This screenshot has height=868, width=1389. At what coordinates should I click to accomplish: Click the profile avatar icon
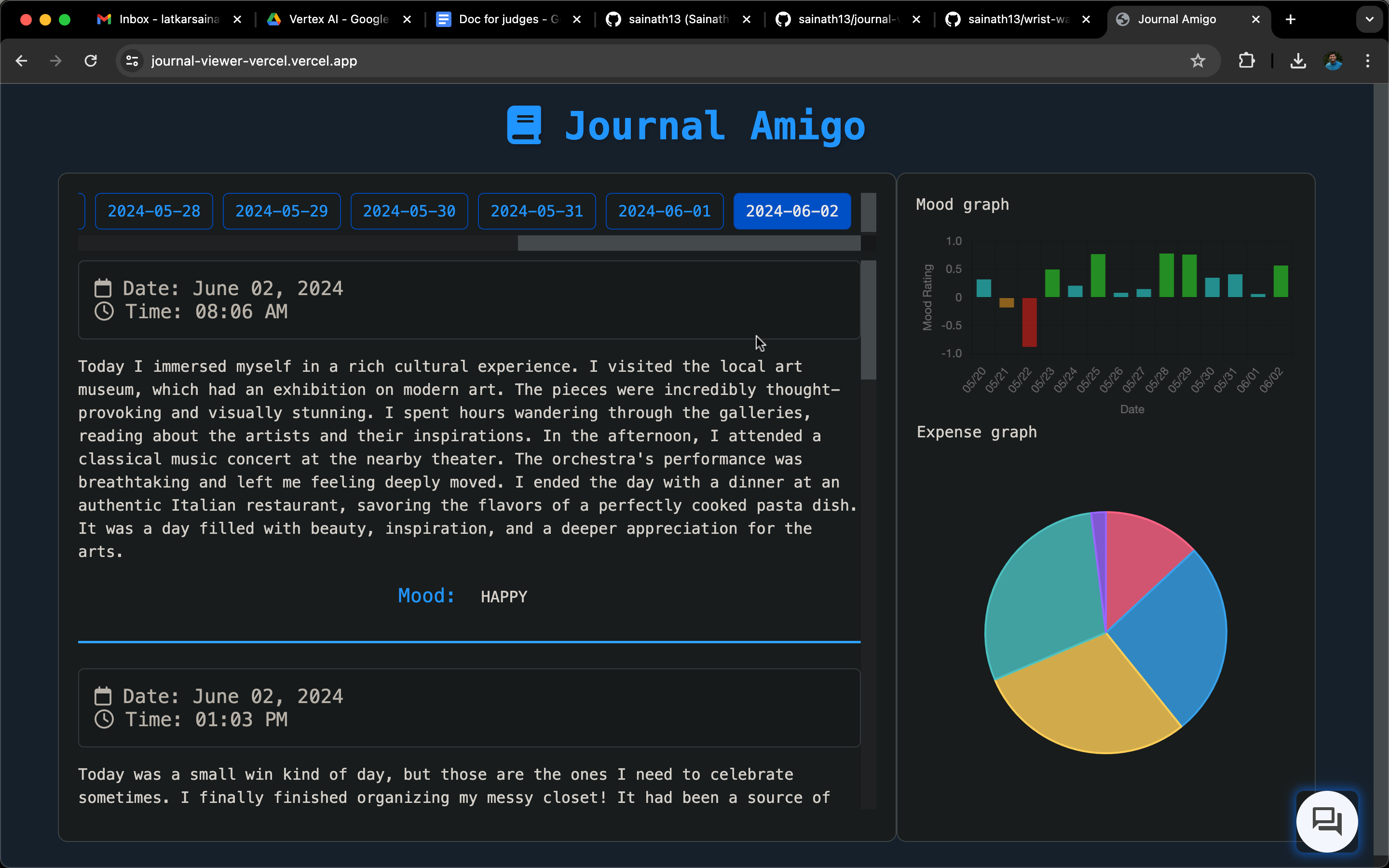pos(1333,61)
